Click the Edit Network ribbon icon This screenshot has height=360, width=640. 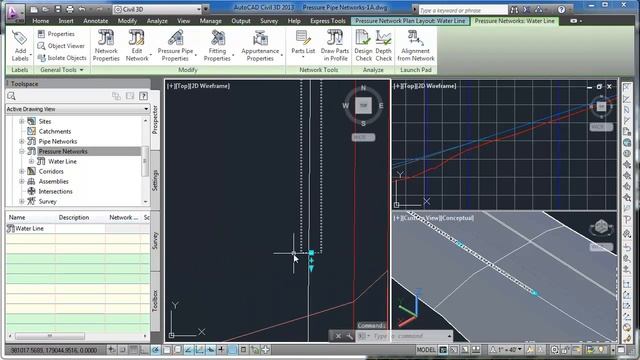pyautogui.click(x=137, y=46)
